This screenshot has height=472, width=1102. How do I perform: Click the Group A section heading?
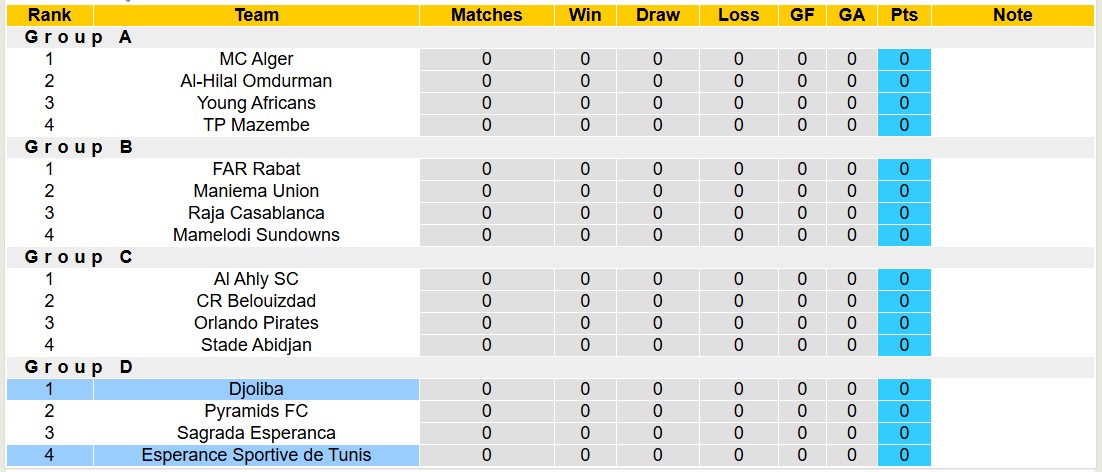[x=79, y=37]
